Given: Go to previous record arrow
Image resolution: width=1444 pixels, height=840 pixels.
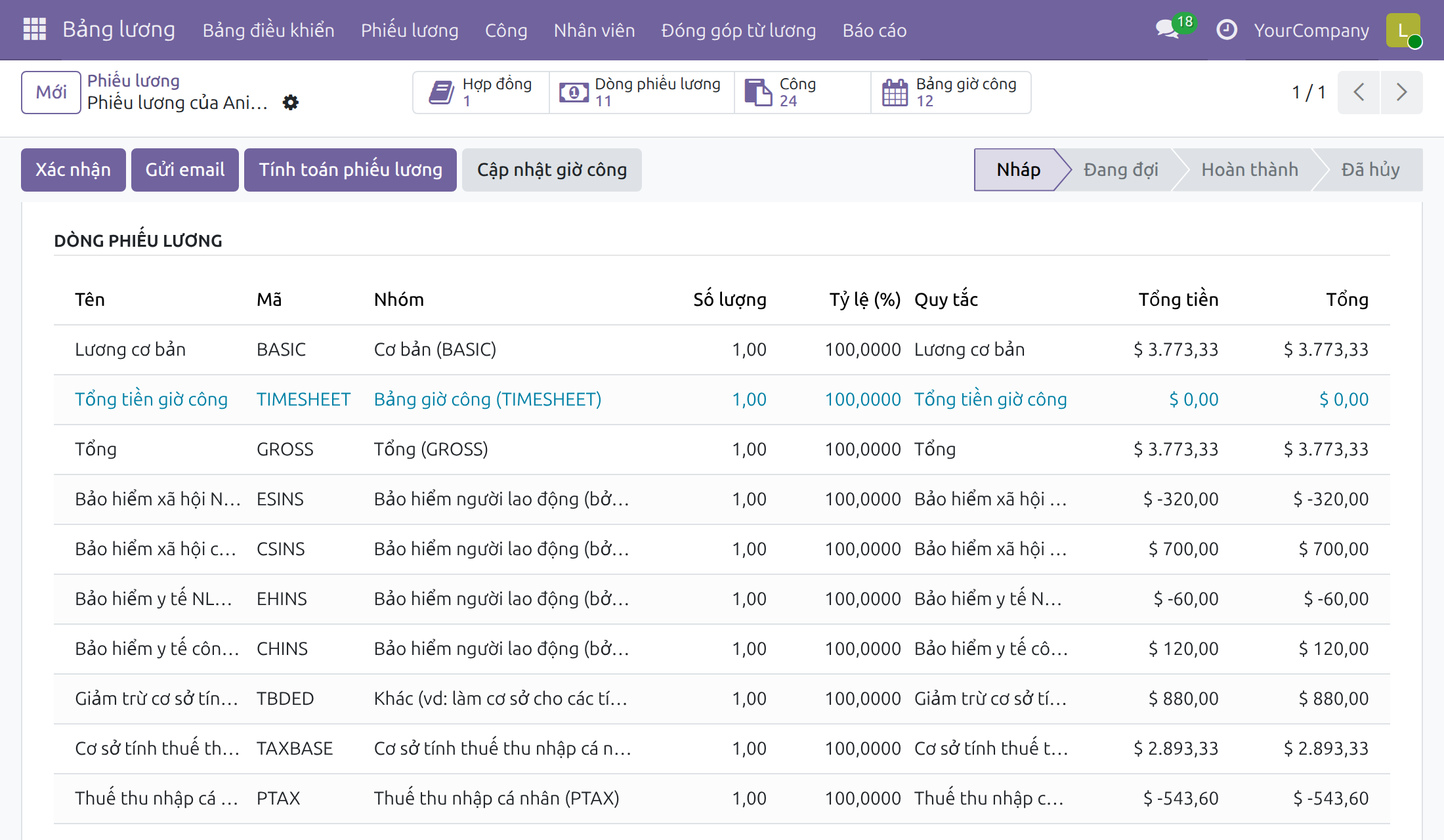Looking at the screenshot, I should pos(1359,93).
